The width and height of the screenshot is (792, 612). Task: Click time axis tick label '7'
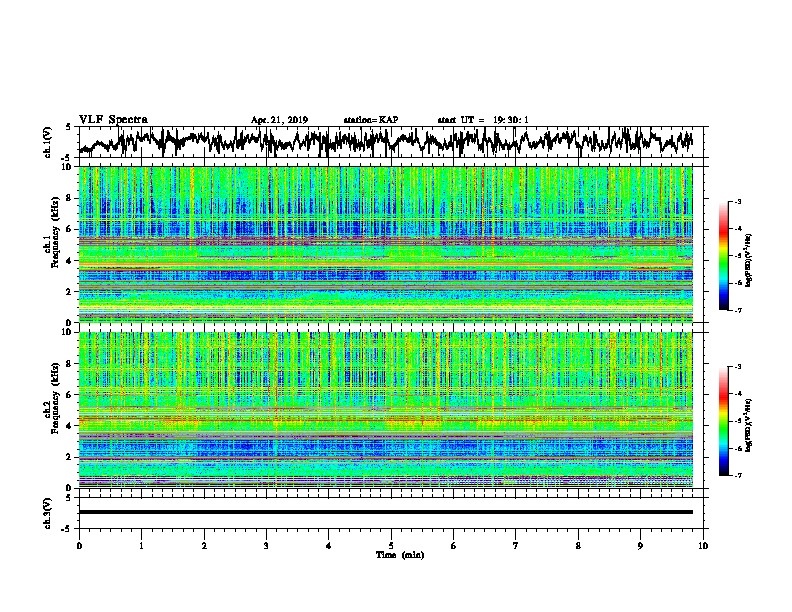(516, 546)
